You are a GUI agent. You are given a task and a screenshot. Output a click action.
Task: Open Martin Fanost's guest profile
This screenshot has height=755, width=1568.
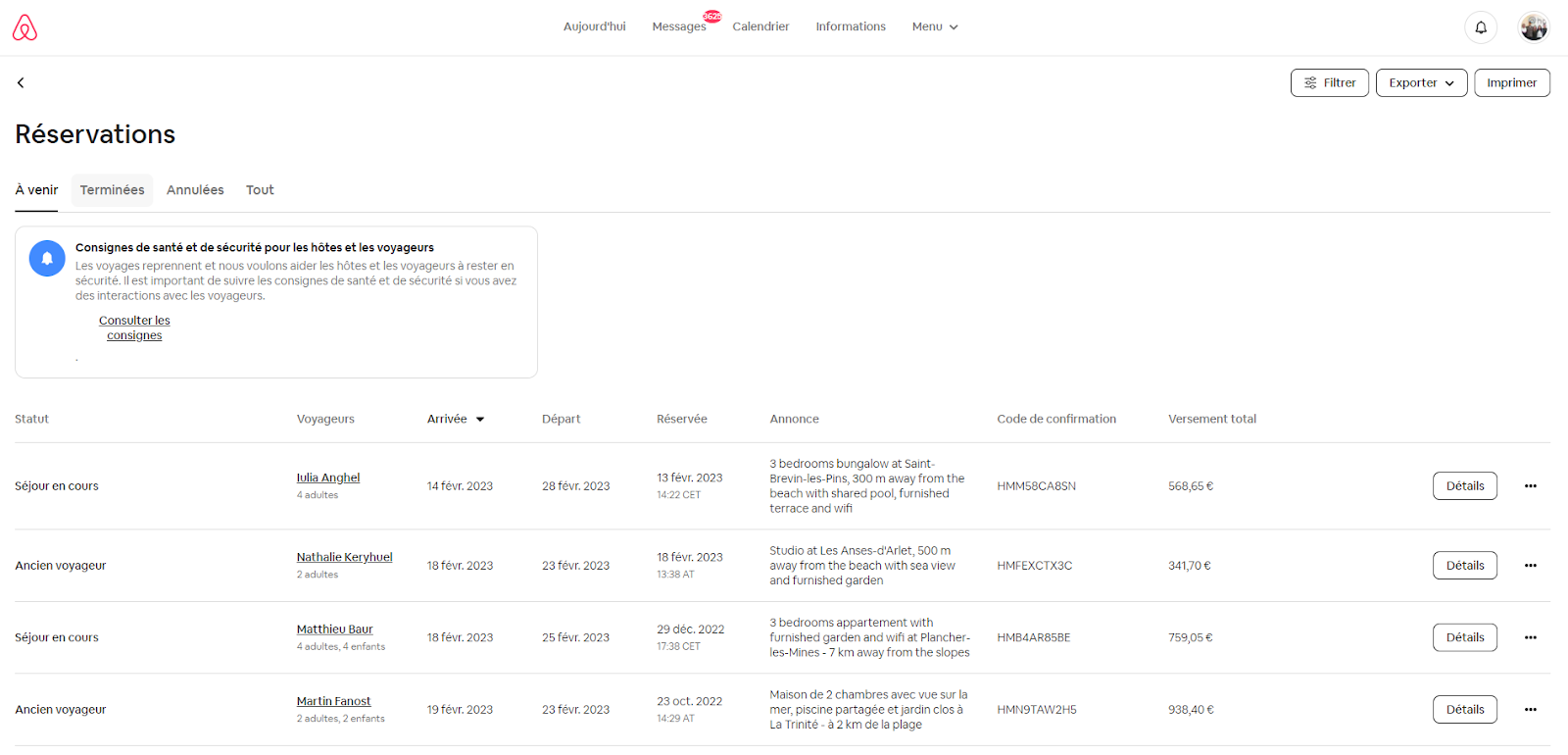333,702
